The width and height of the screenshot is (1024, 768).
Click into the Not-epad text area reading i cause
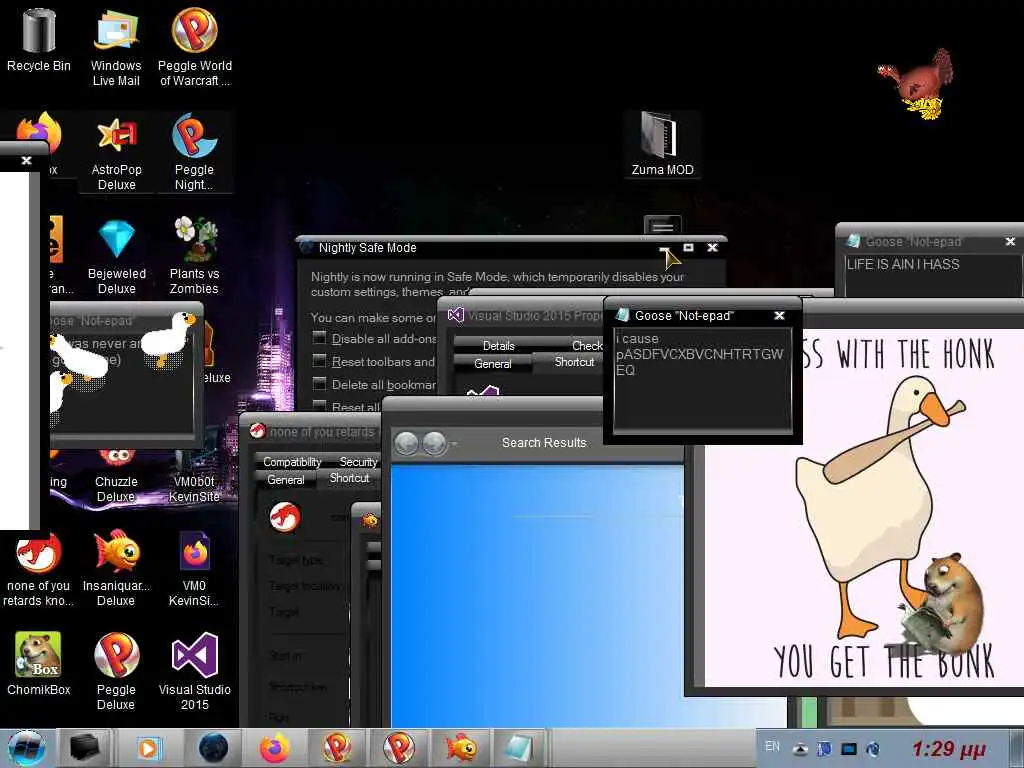pos(703,379)
